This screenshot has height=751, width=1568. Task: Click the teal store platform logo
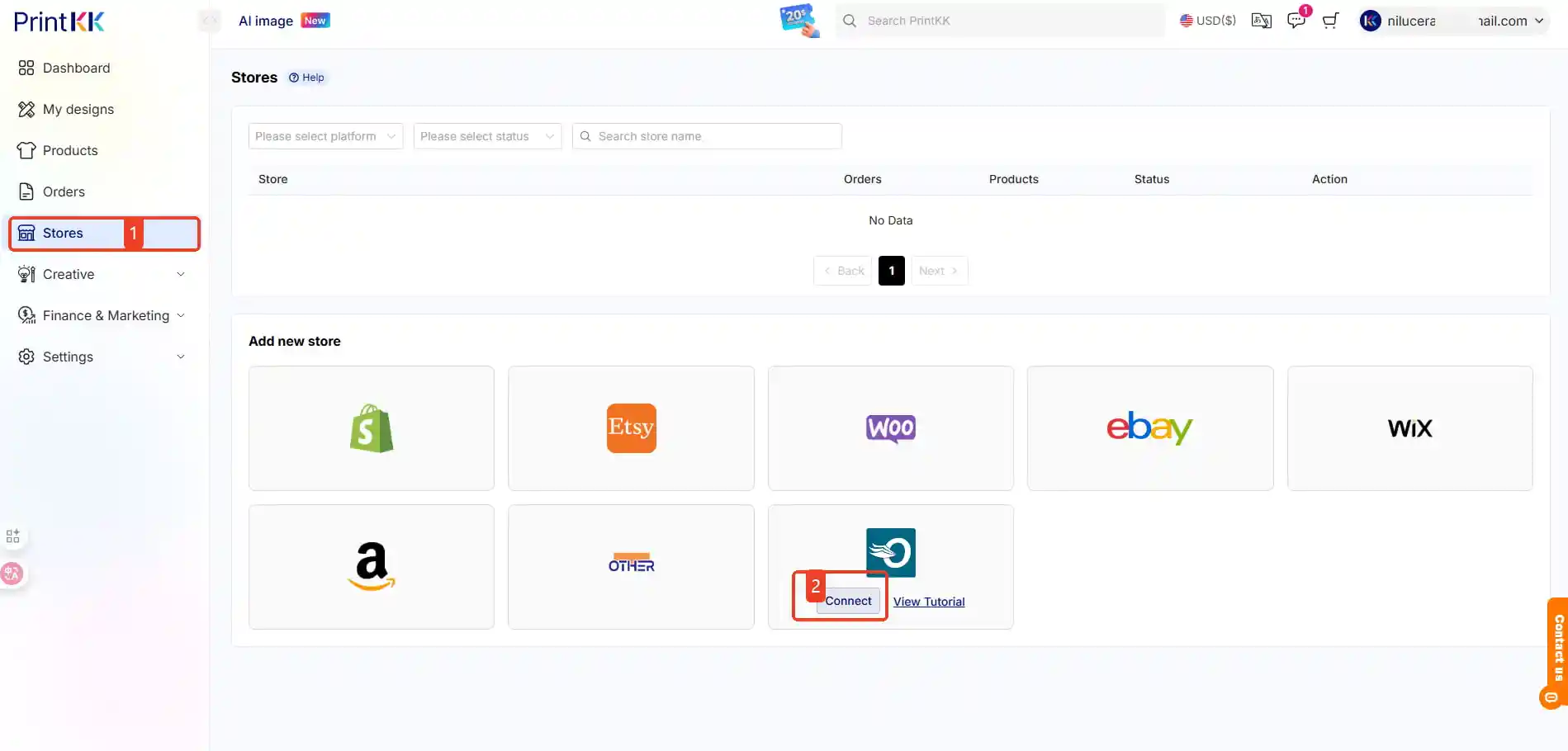pos(891,552)
